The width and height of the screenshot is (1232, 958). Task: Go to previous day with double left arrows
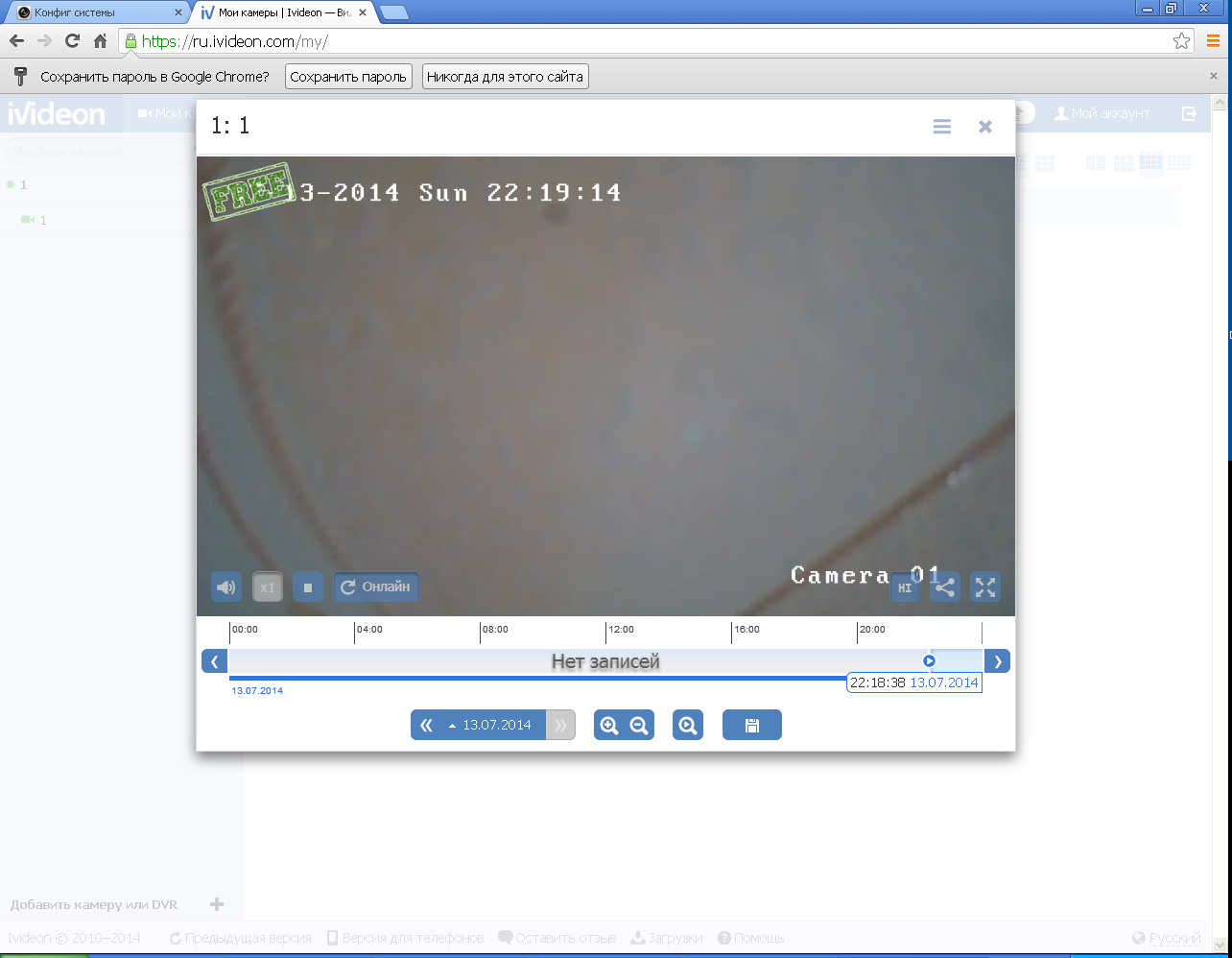pyautogui.click(x=427, y=725)
